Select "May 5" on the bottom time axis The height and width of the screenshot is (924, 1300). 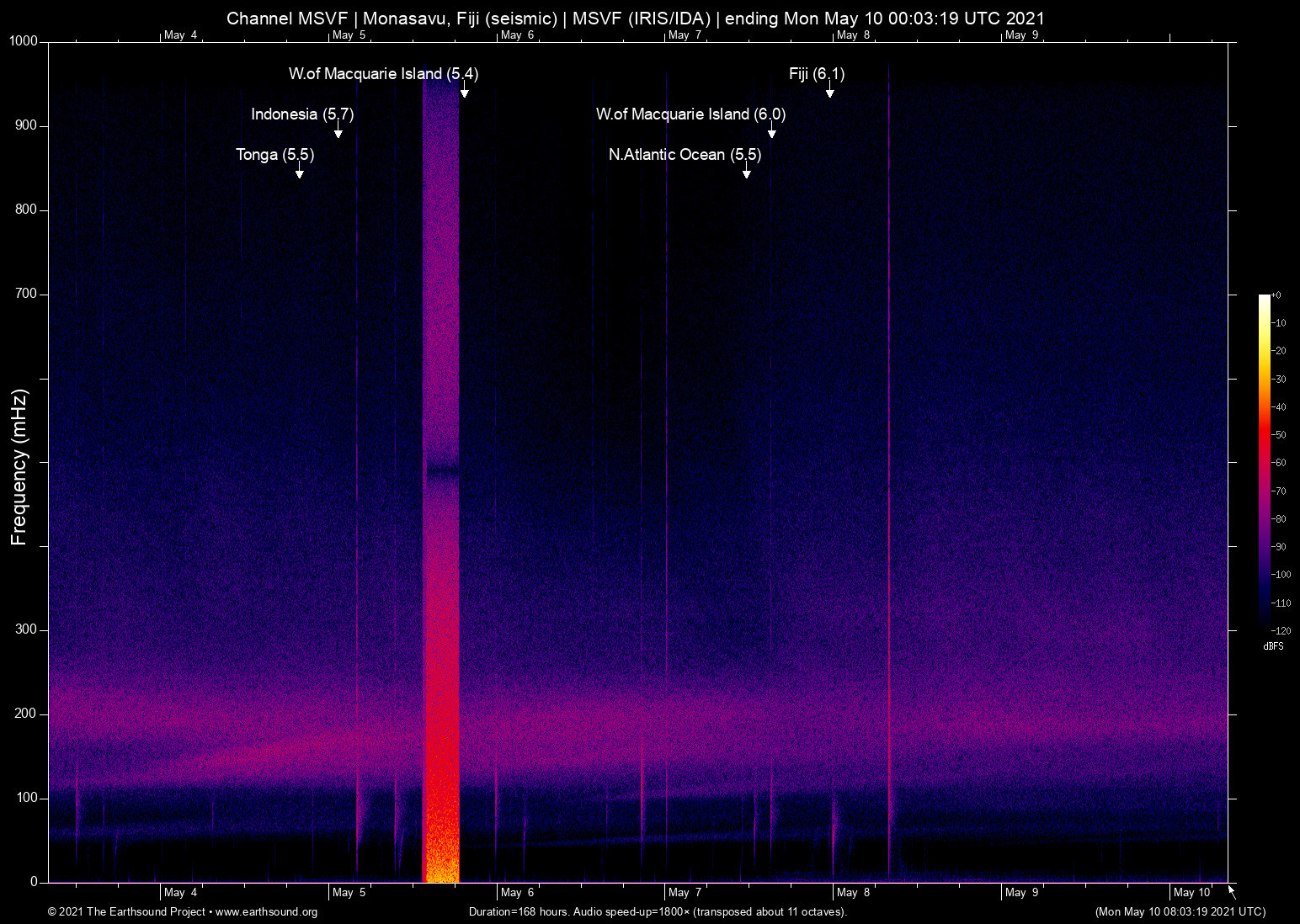pos(349,893)
